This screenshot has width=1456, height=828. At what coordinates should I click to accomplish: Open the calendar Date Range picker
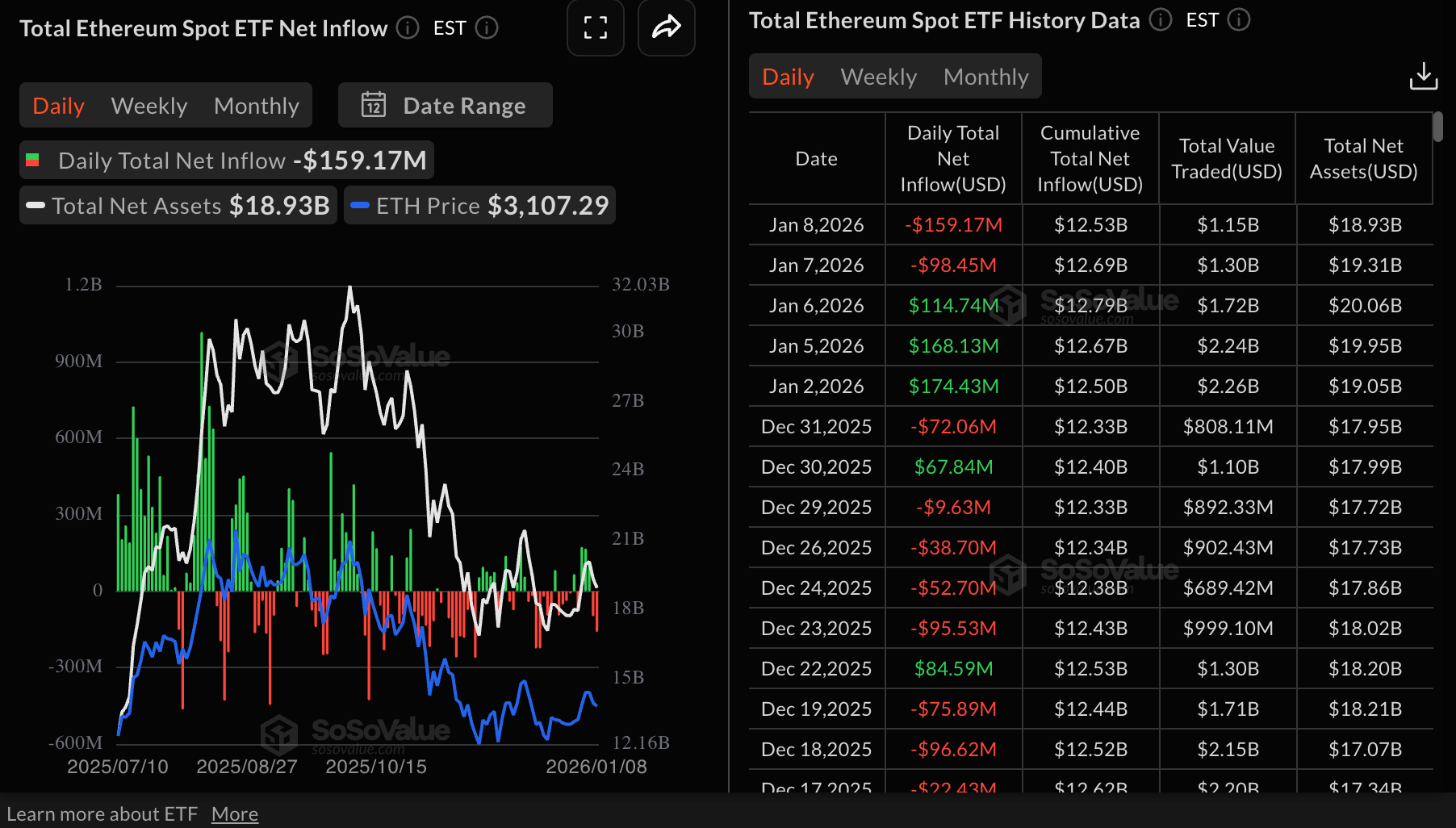[445, 105]
